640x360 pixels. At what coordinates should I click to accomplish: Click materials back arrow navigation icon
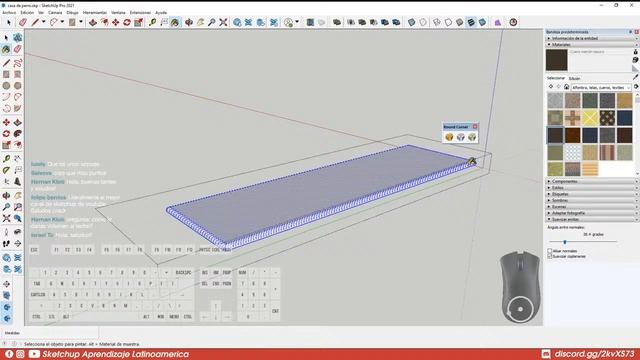(551, 87)
